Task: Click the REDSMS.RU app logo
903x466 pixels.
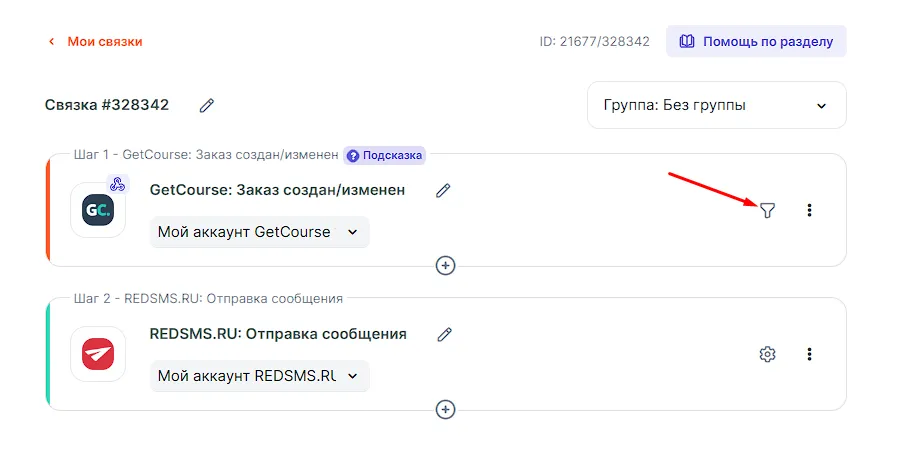Action: [98, 354]
